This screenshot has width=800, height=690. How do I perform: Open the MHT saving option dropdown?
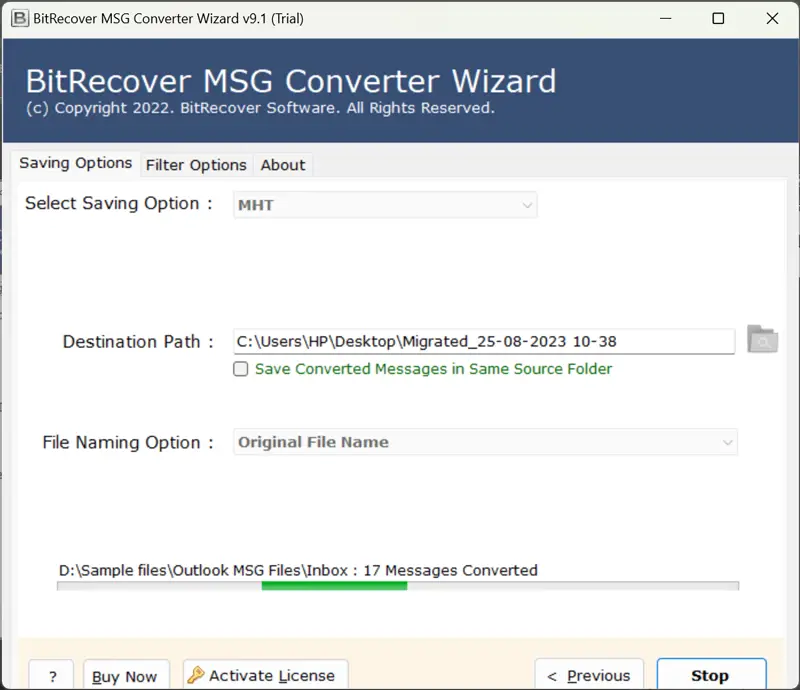385,204
